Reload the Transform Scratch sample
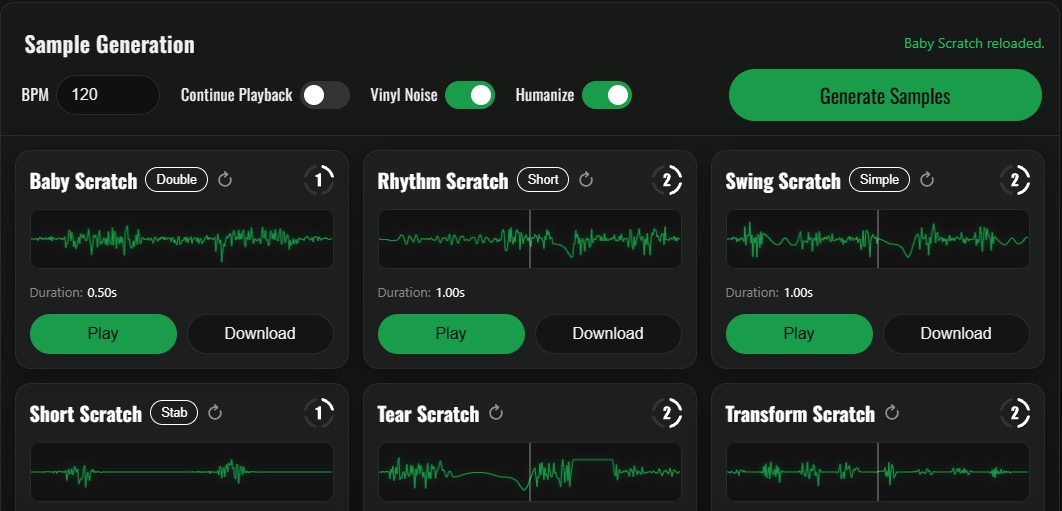 pos(892,412)
